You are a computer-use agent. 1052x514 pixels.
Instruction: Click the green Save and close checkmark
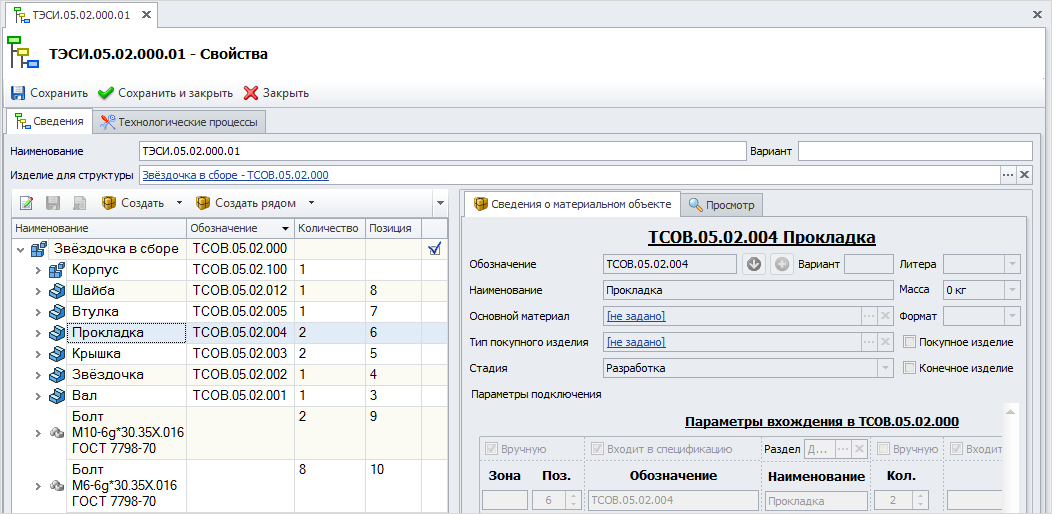click(106, 93)
